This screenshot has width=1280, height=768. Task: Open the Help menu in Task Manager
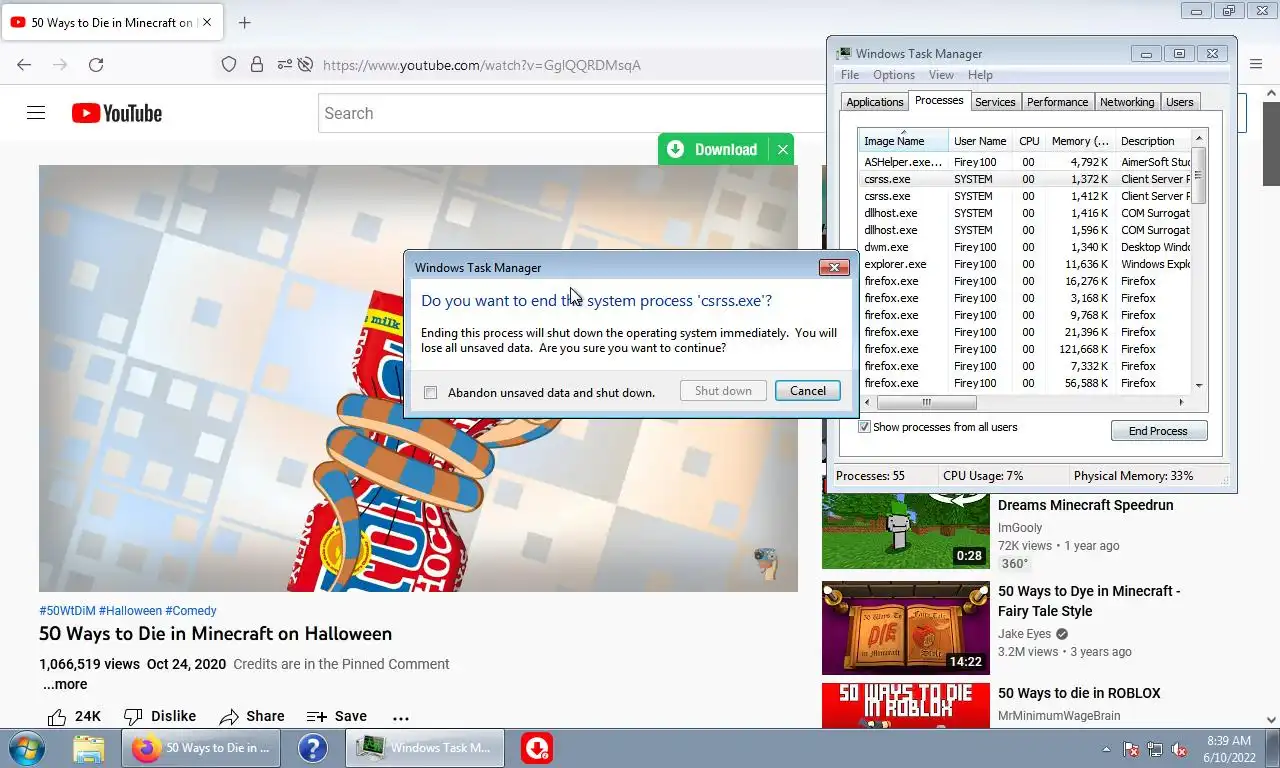point(980,75)
